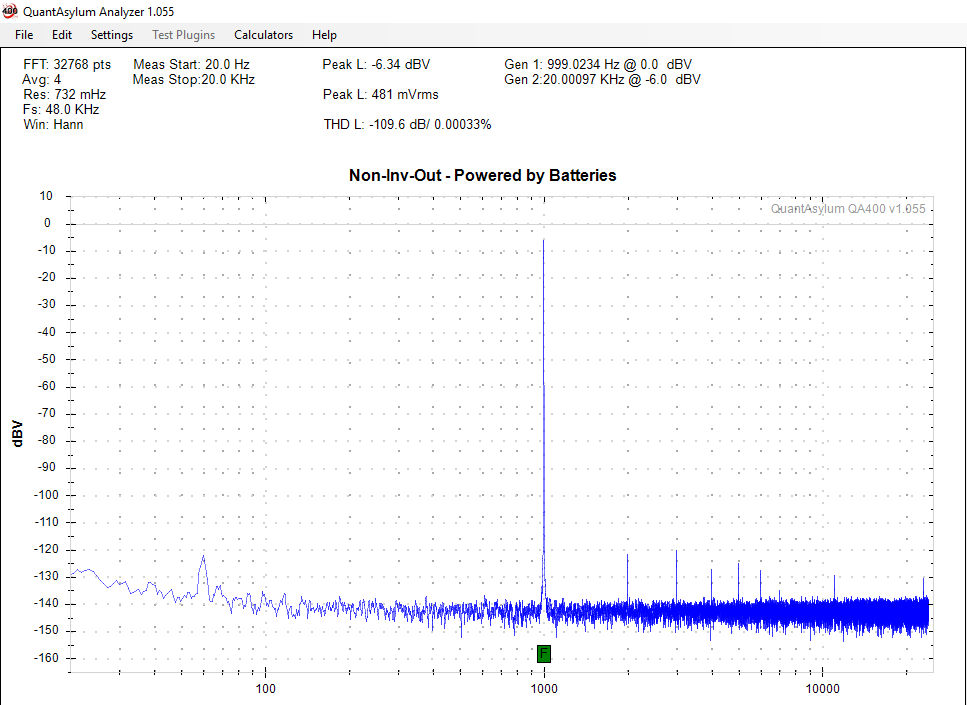This screenshot has width=967, height=705.
Task: Select the green F fundamental marker
Action: (x=543, y=654)
